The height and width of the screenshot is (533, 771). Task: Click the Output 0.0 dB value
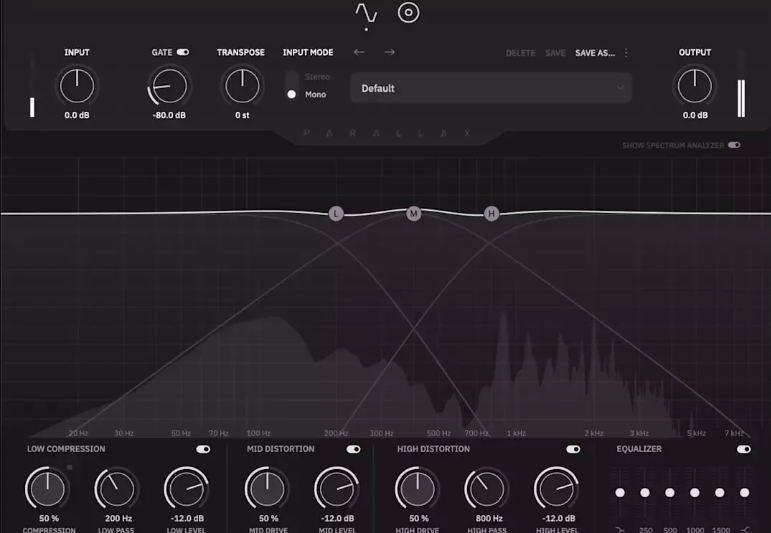pos(695,115)
